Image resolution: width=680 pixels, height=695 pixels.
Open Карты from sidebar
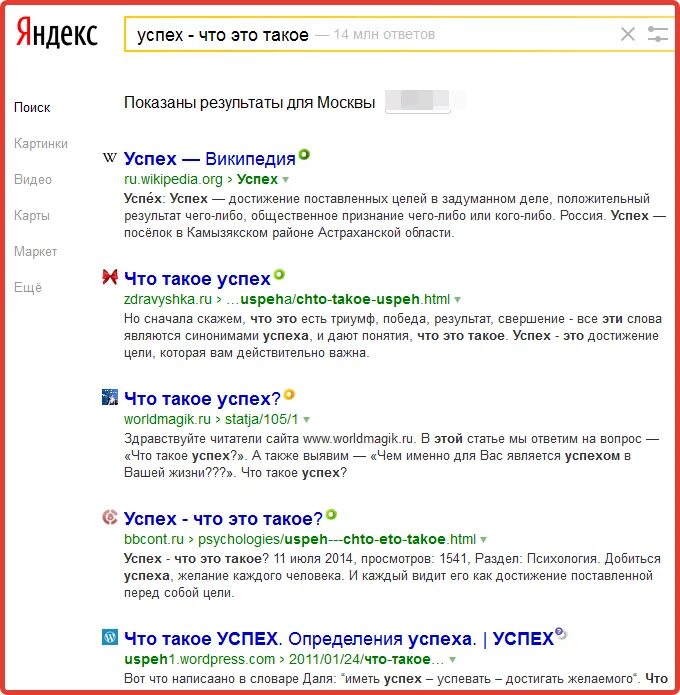(x=31, y=215)
